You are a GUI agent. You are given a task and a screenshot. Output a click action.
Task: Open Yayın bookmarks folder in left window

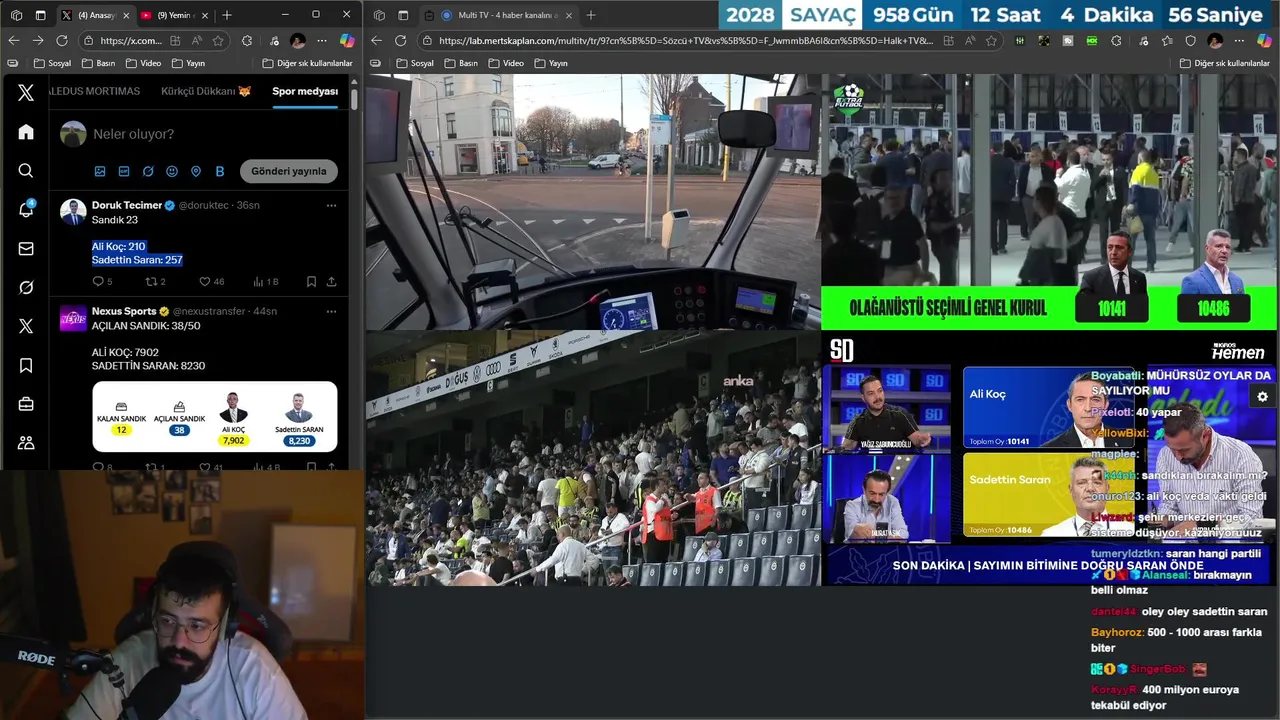pos(189,63)
